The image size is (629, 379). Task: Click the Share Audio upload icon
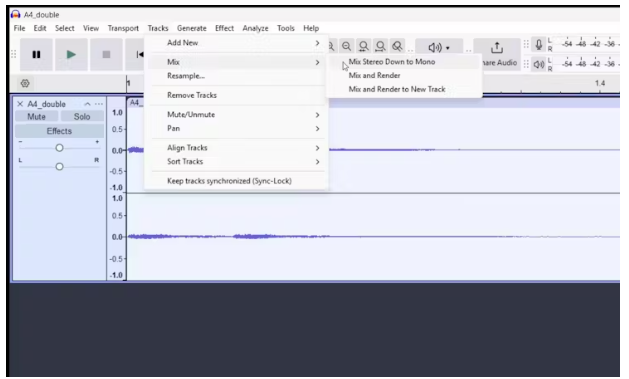tap(497, 48)
